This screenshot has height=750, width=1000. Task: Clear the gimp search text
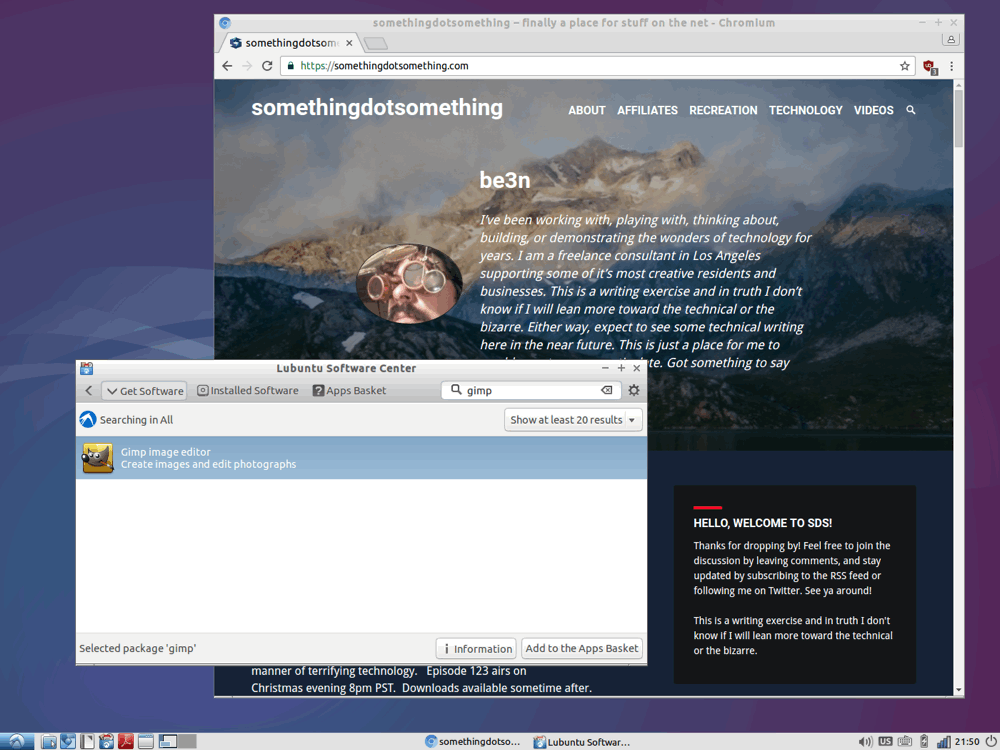click(x=607, y=390)
